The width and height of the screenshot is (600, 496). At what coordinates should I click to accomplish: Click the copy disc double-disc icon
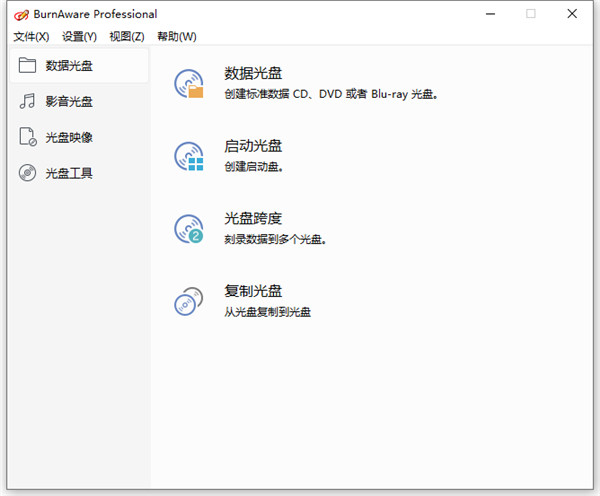[x=189, y=302]
